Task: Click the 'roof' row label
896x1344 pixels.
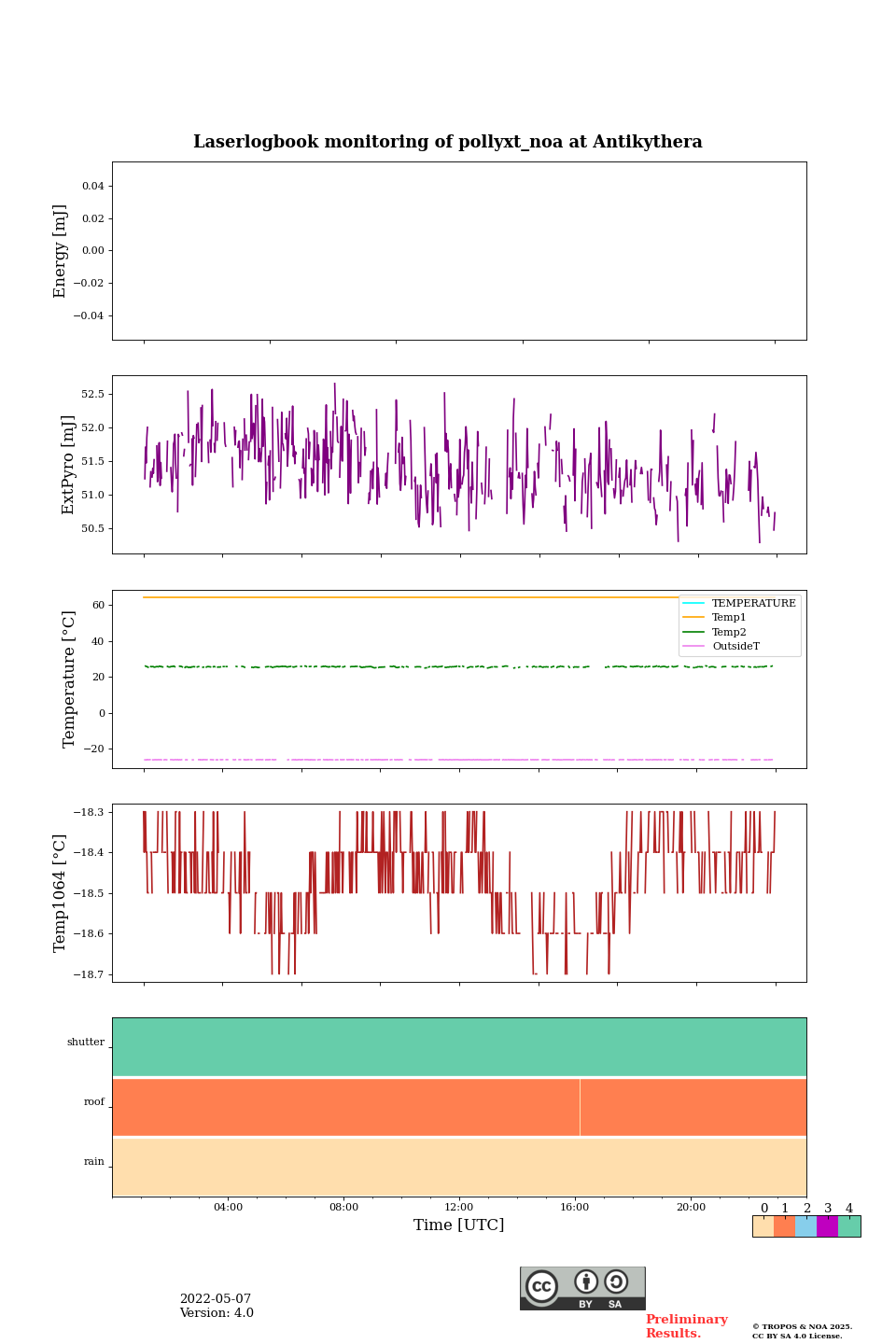Action: click(x=94, y=1102)
